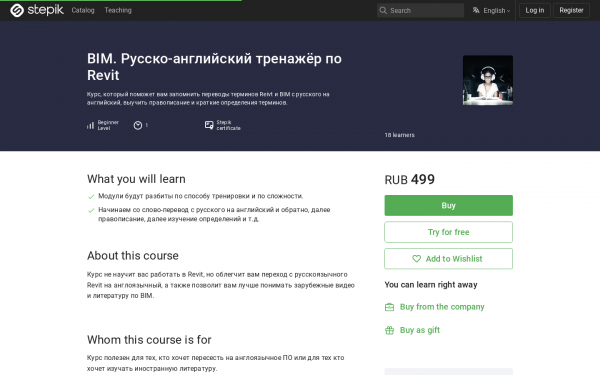Click Buy from the company link
The height and width of the screenshot is (375, 600).
[x=442, y=307]
